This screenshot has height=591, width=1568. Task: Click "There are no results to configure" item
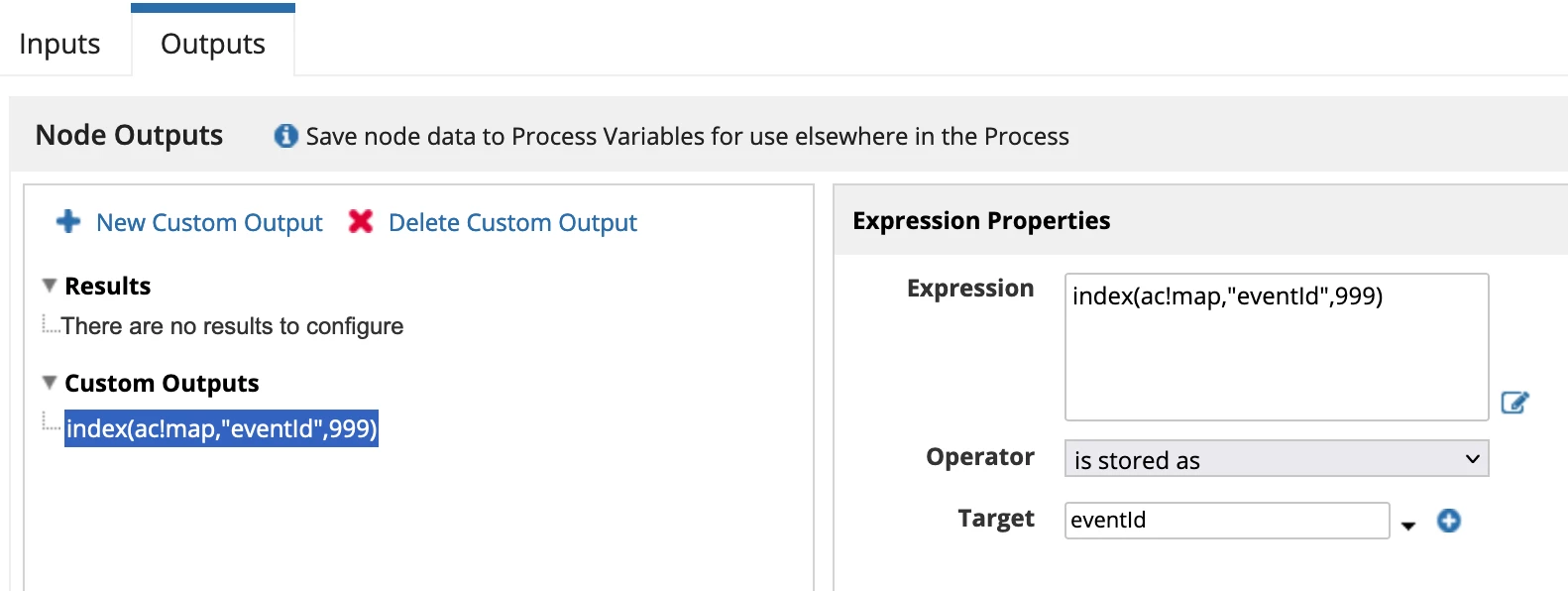(x=233, y=326)
